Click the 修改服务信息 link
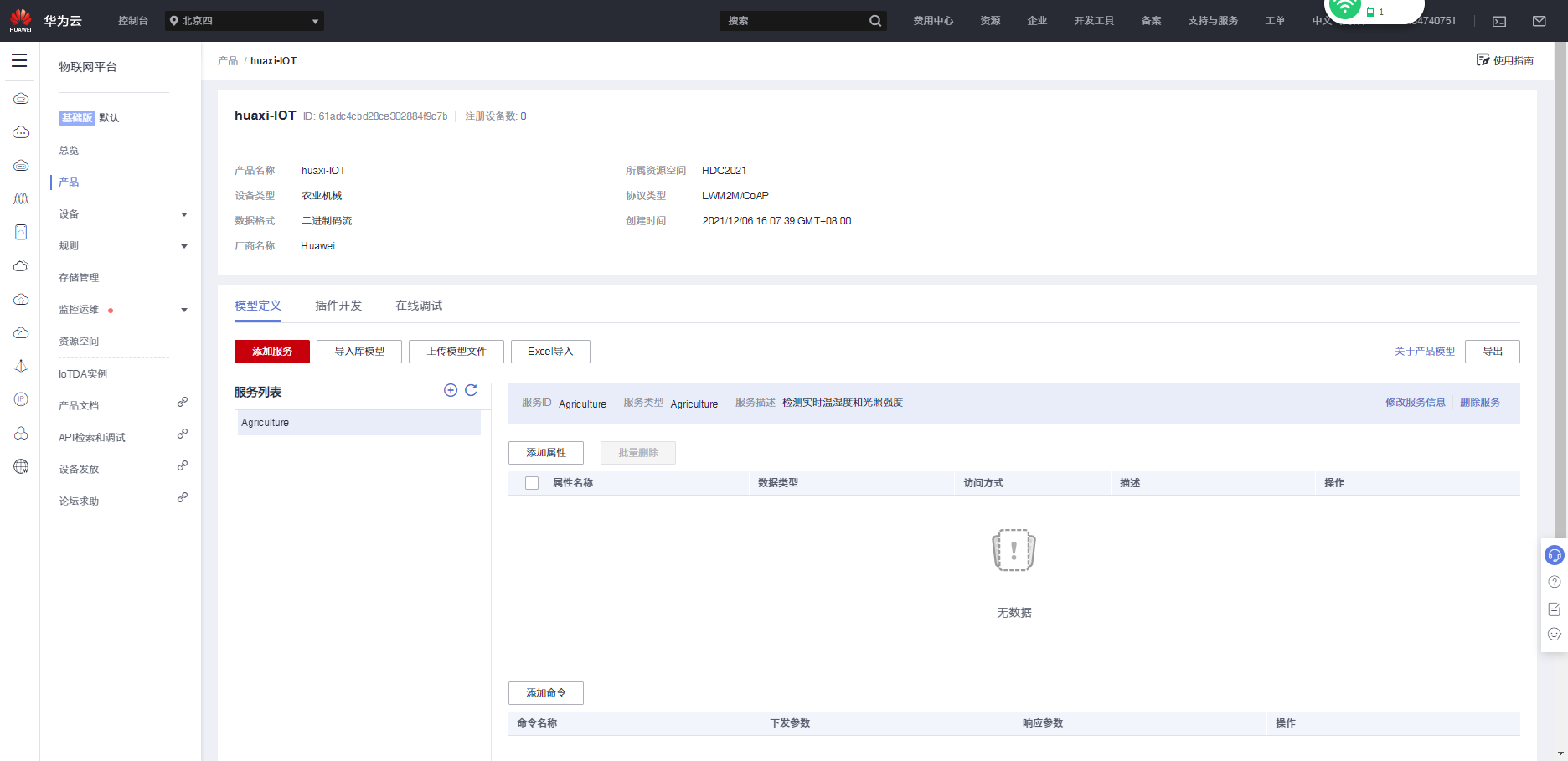Screen dimensions: 1568x761 (x=1416, y=403)
